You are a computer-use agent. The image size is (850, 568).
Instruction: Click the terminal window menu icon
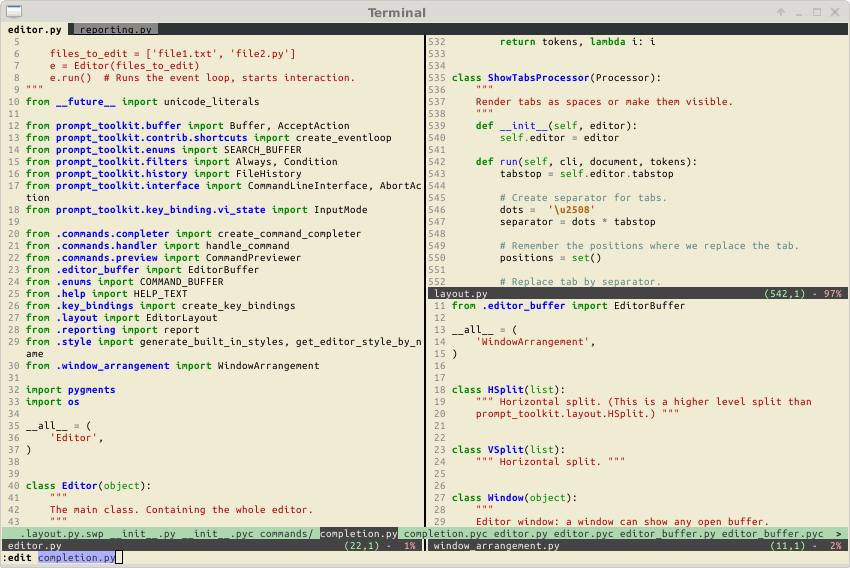(12, 12)
